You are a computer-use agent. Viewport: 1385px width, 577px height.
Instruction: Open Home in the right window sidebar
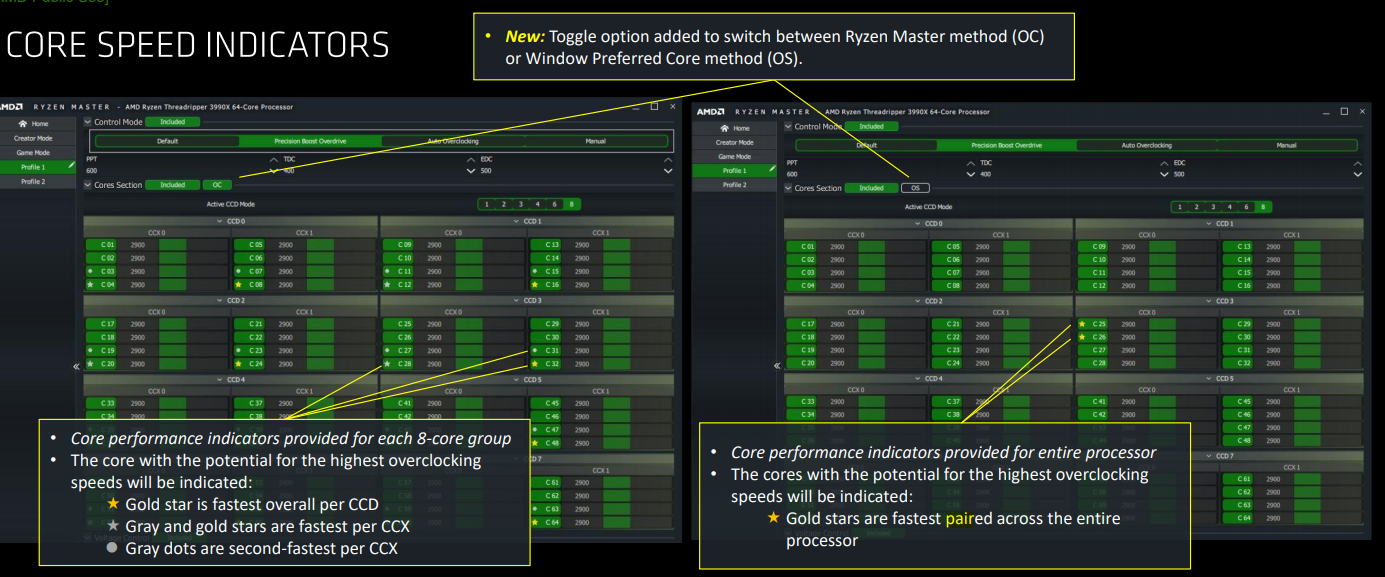pyautogui.click(x=735, y=128)
